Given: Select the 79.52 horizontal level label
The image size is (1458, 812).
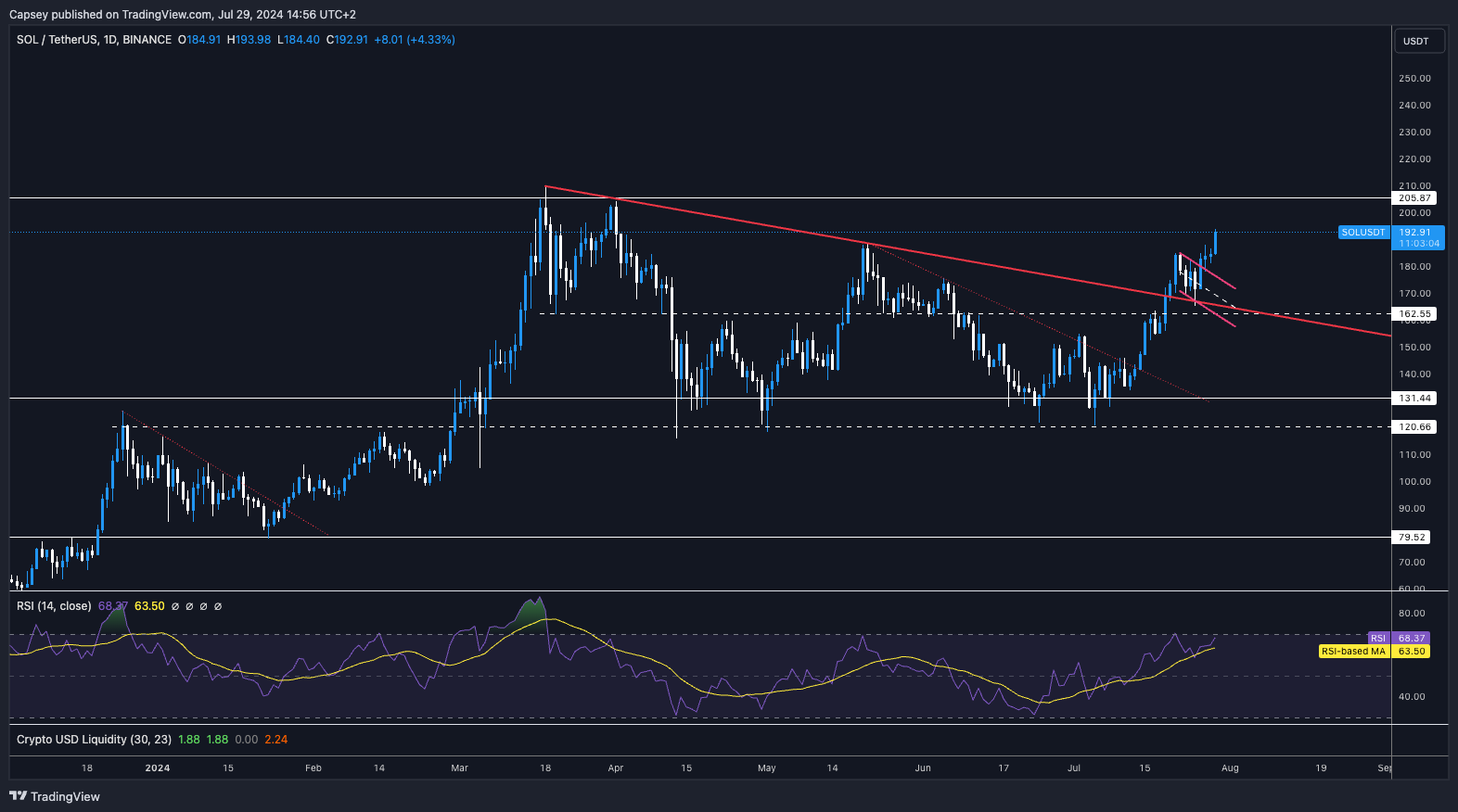Looking at the screenshot, I should click(x=1413, y=538).
